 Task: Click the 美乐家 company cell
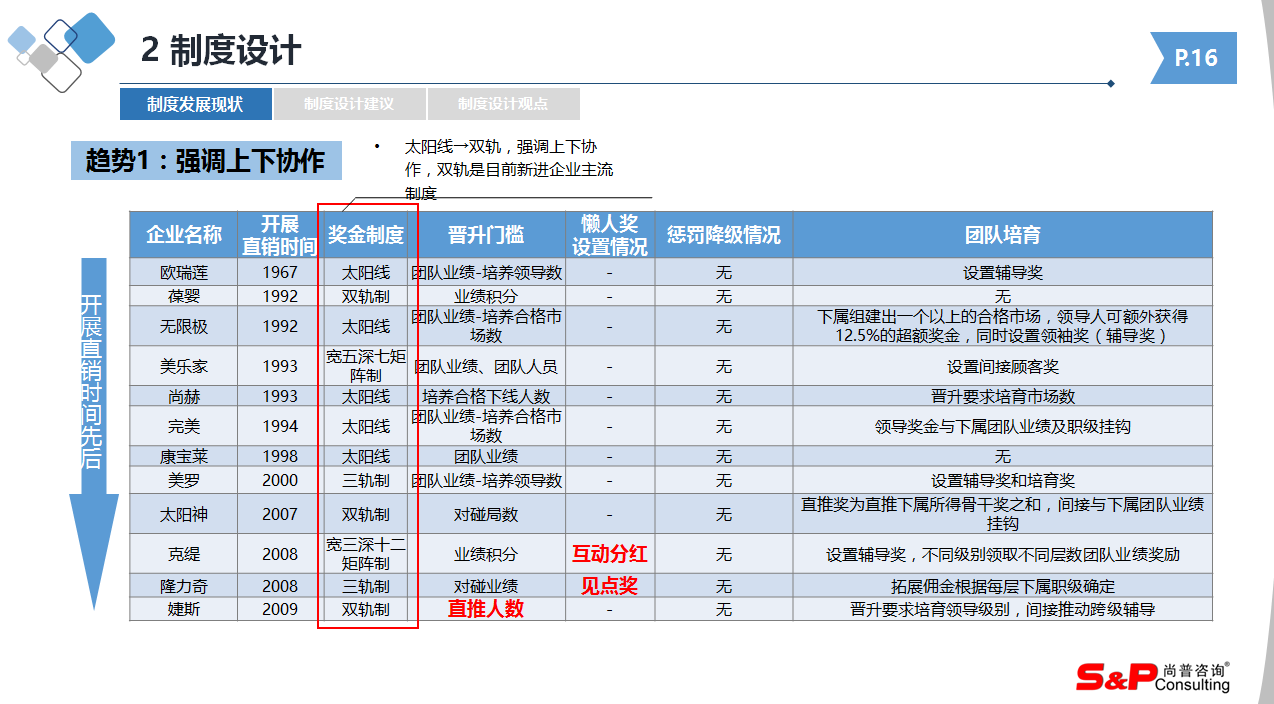(x=184, y=366)
